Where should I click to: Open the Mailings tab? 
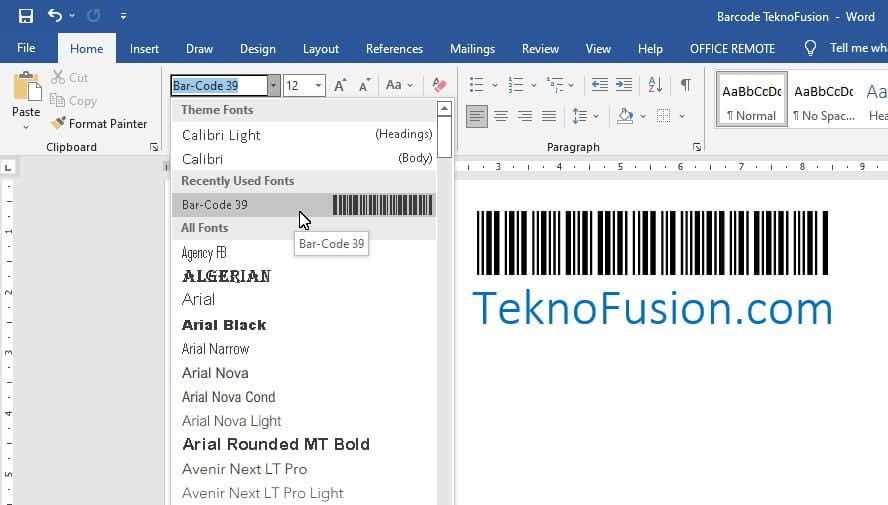pos(472,49)
